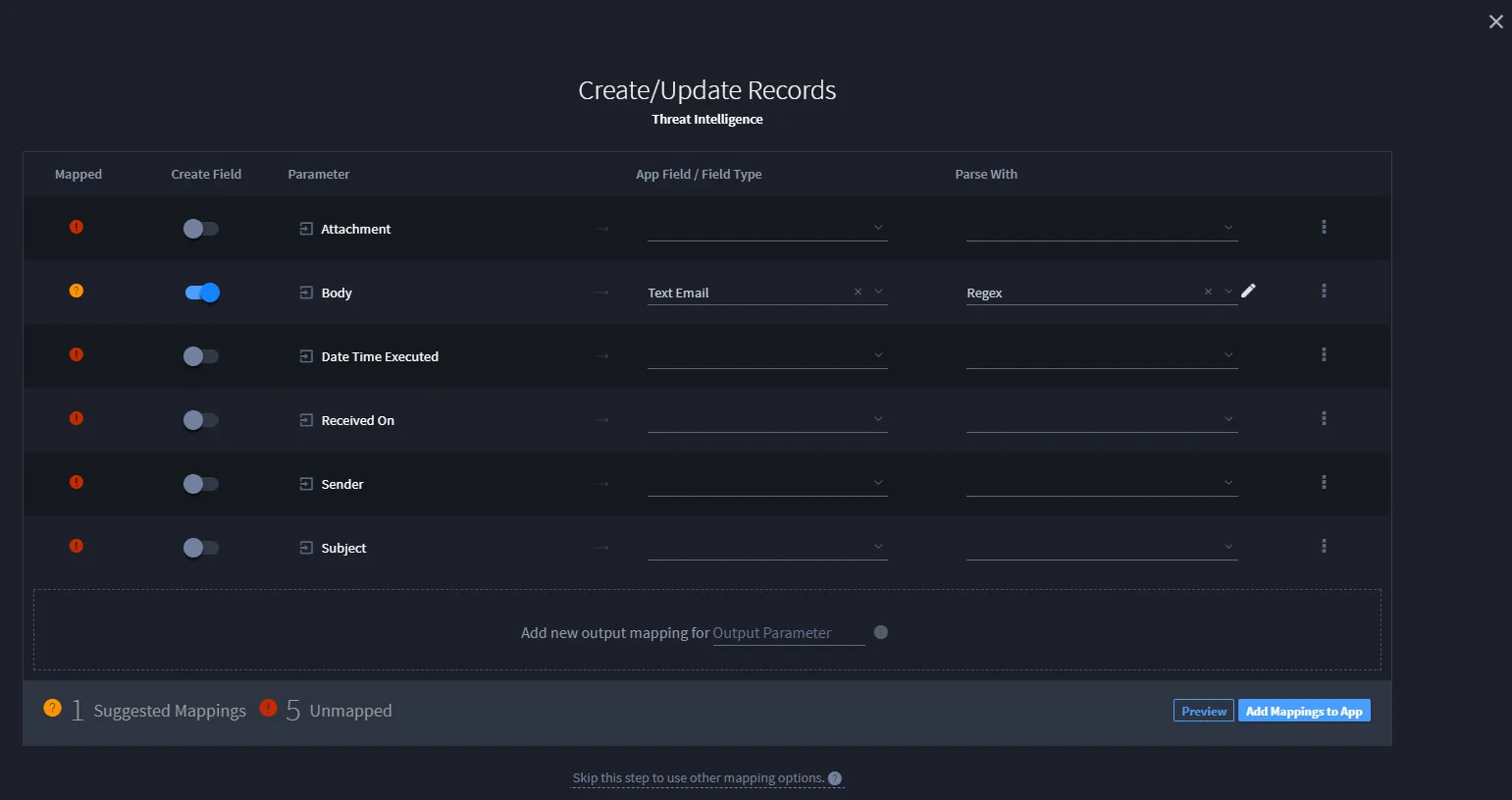Disable Create Field toggle for Body
The height and width of the screenshot is (800, 1512).
click(x=201, y=293)
